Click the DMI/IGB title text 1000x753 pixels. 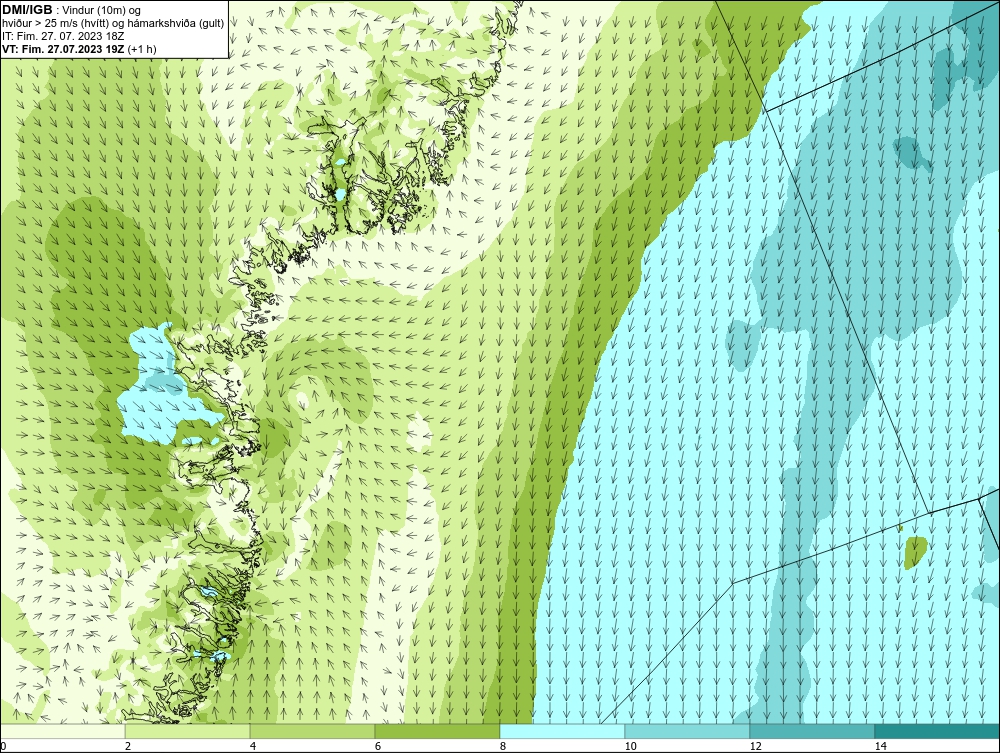point(28,10)
